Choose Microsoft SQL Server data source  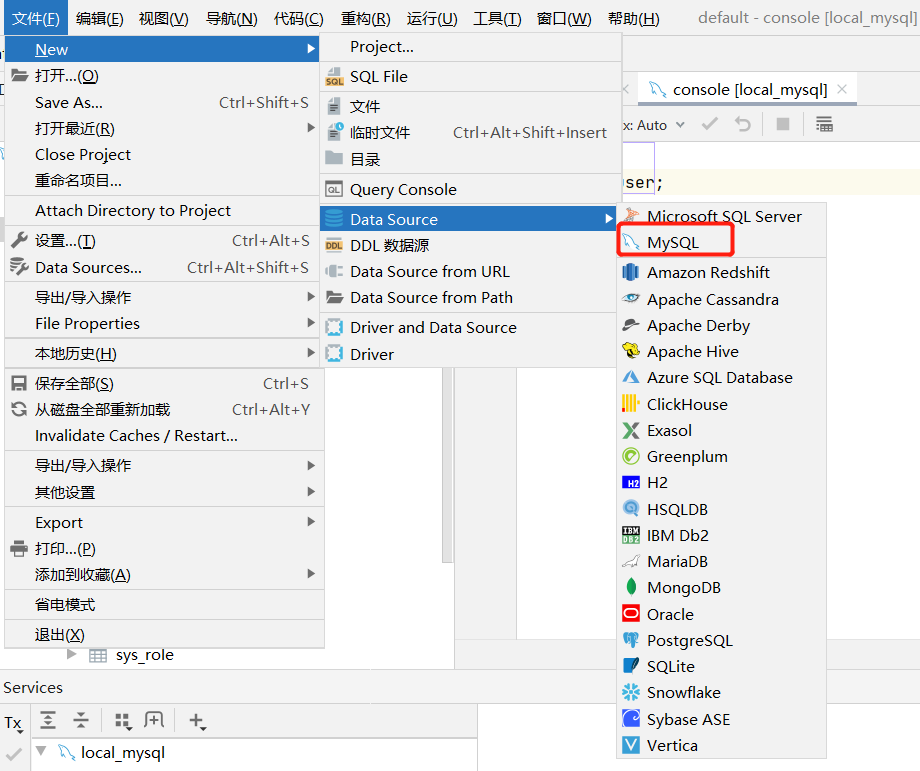[722, 216]
